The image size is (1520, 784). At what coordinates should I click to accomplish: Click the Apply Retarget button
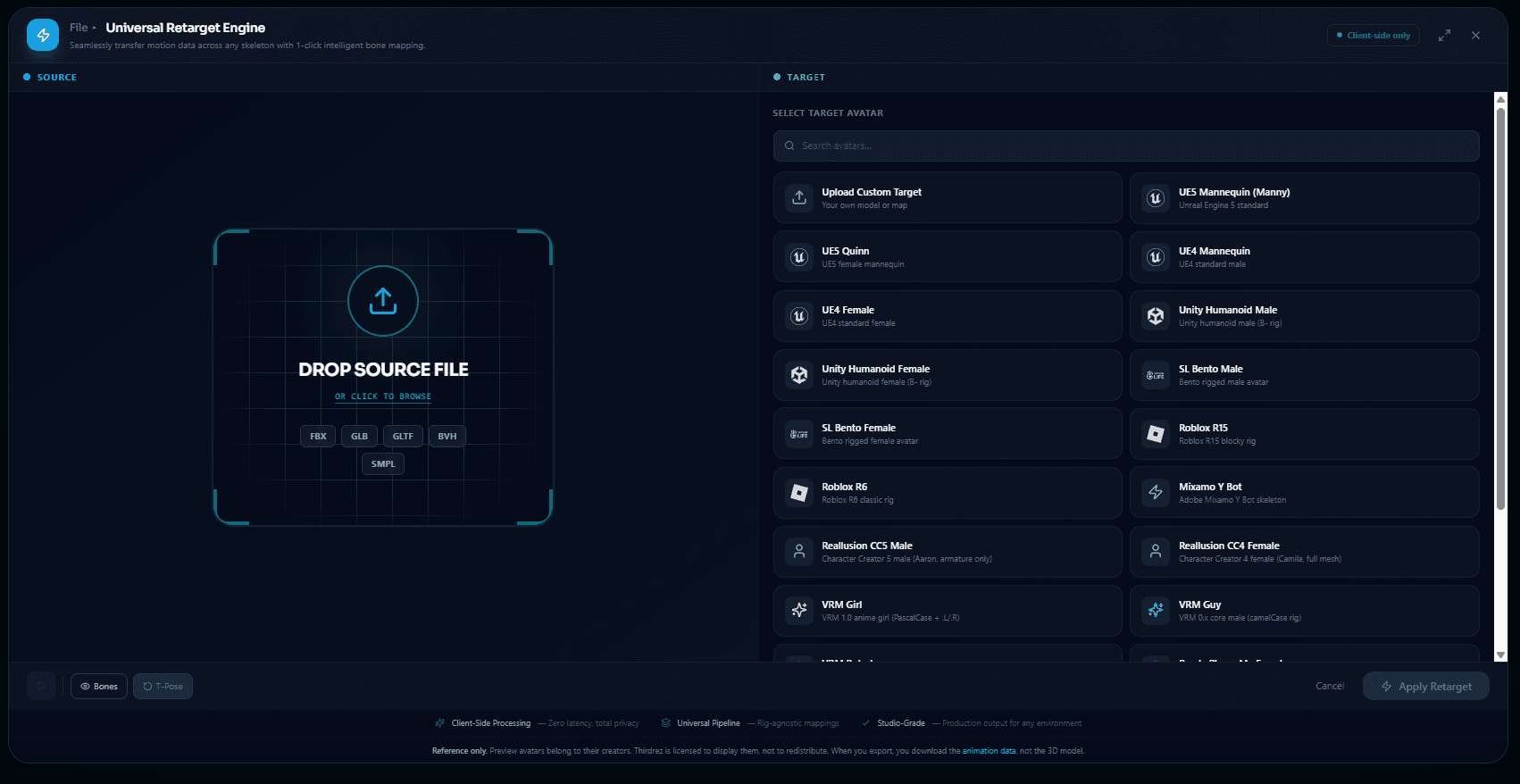1426,686
